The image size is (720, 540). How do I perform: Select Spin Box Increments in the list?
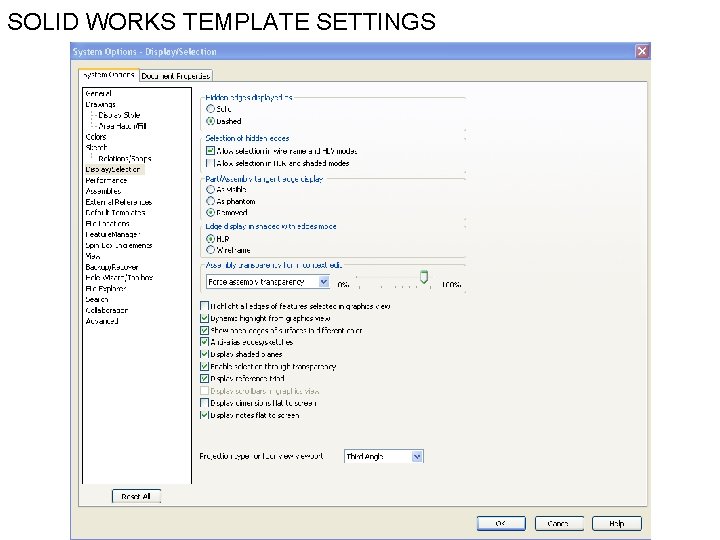coord(118,245)
